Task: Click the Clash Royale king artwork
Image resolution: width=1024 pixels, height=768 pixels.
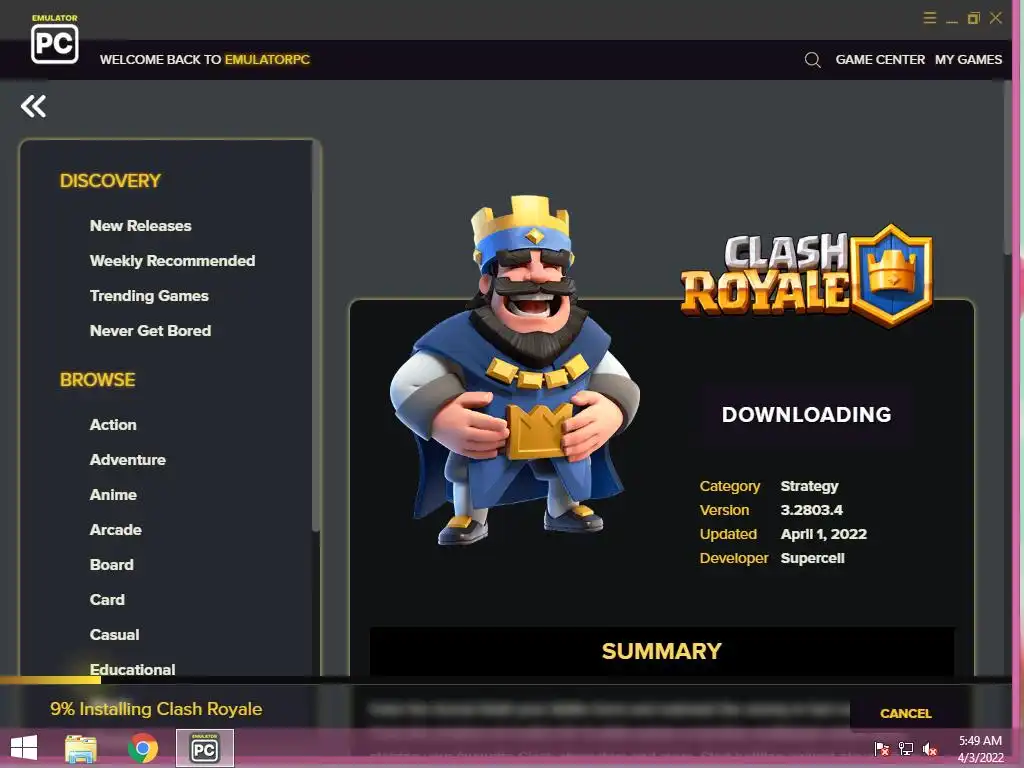Action: (515, 370)
